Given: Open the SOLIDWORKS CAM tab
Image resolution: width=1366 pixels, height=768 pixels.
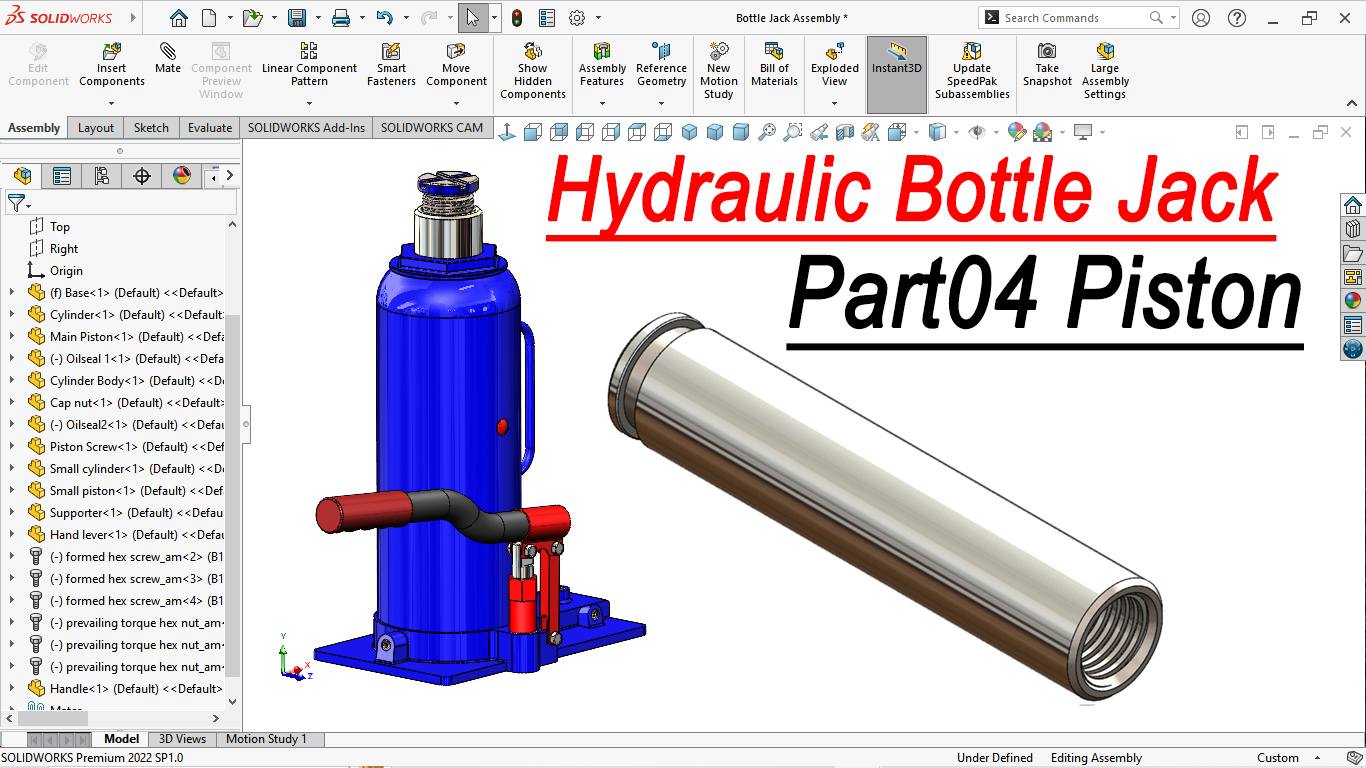Looking at the screenshot, I should [431, 127].
